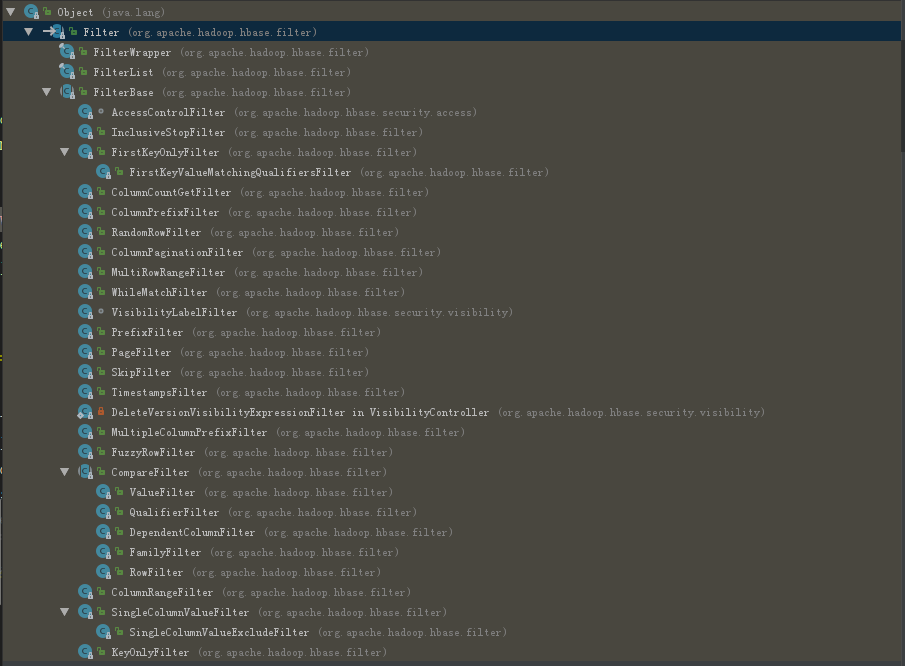Collapse the SingleColumnValueFilter node arrow

(x=65, y=612)
